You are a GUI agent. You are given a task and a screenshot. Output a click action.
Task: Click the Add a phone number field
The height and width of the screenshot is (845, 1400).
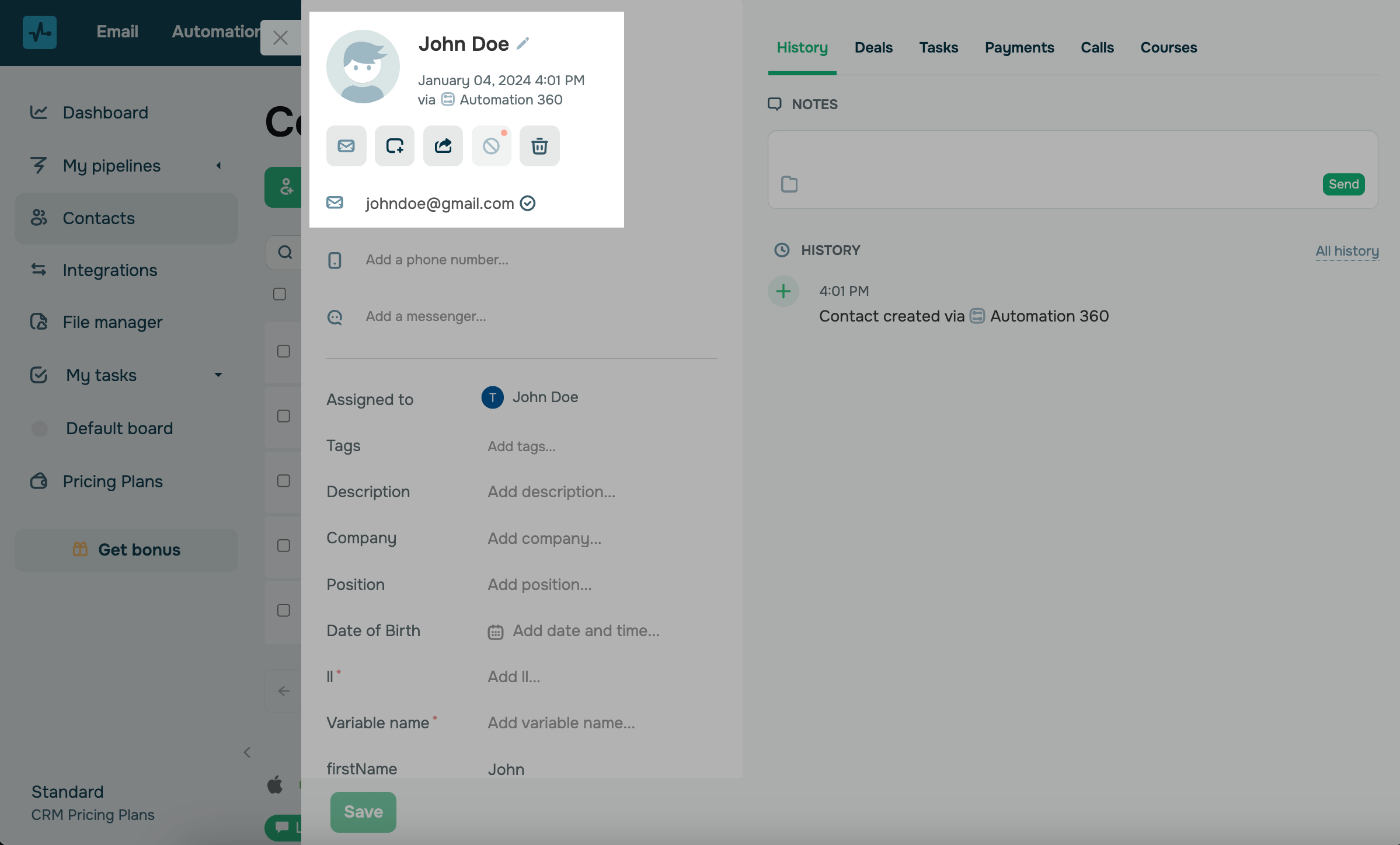pyautogui.click(x=437, y=260)
